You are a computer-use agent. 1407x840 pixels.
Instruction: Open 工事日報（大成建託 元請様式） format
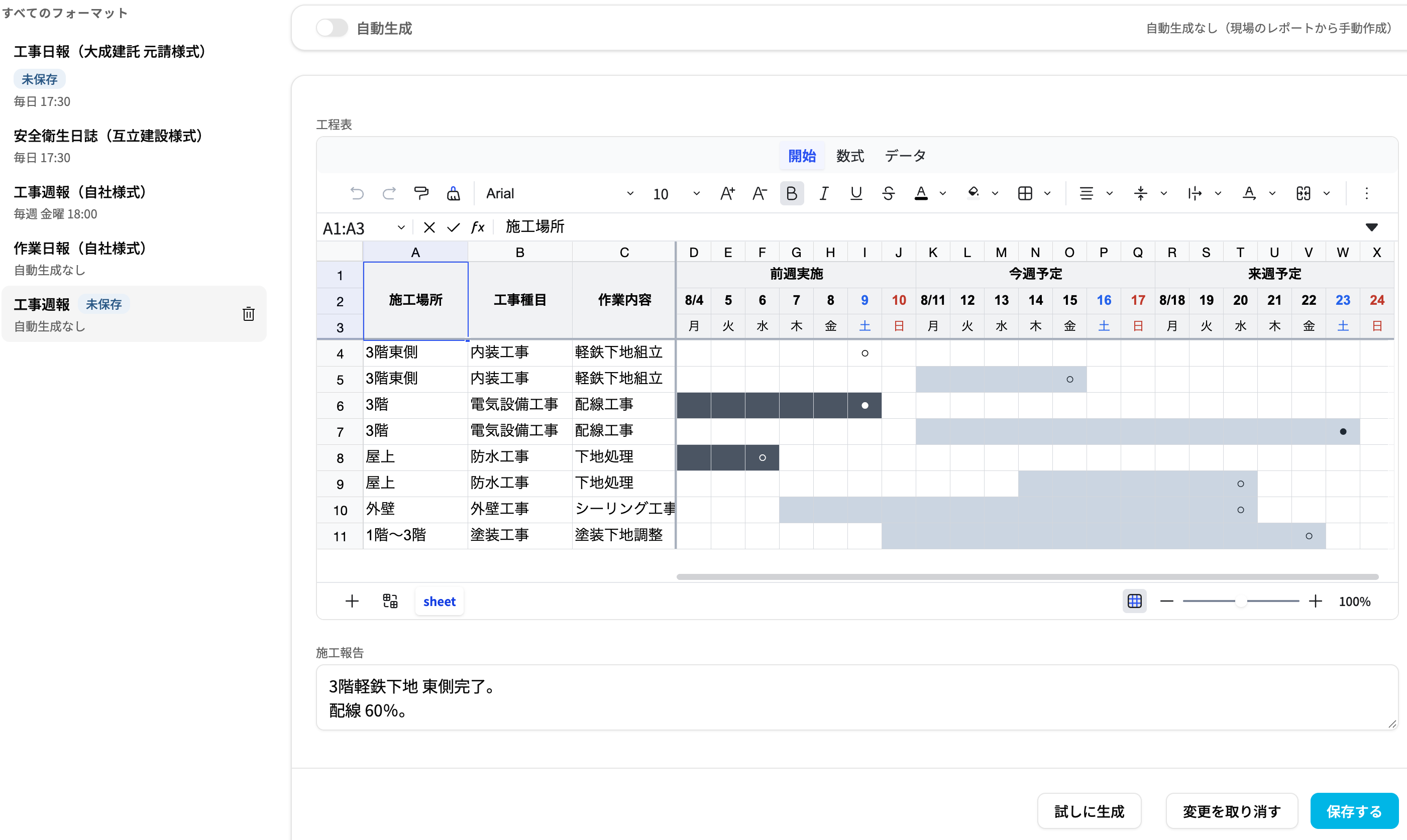pos(135,76)
